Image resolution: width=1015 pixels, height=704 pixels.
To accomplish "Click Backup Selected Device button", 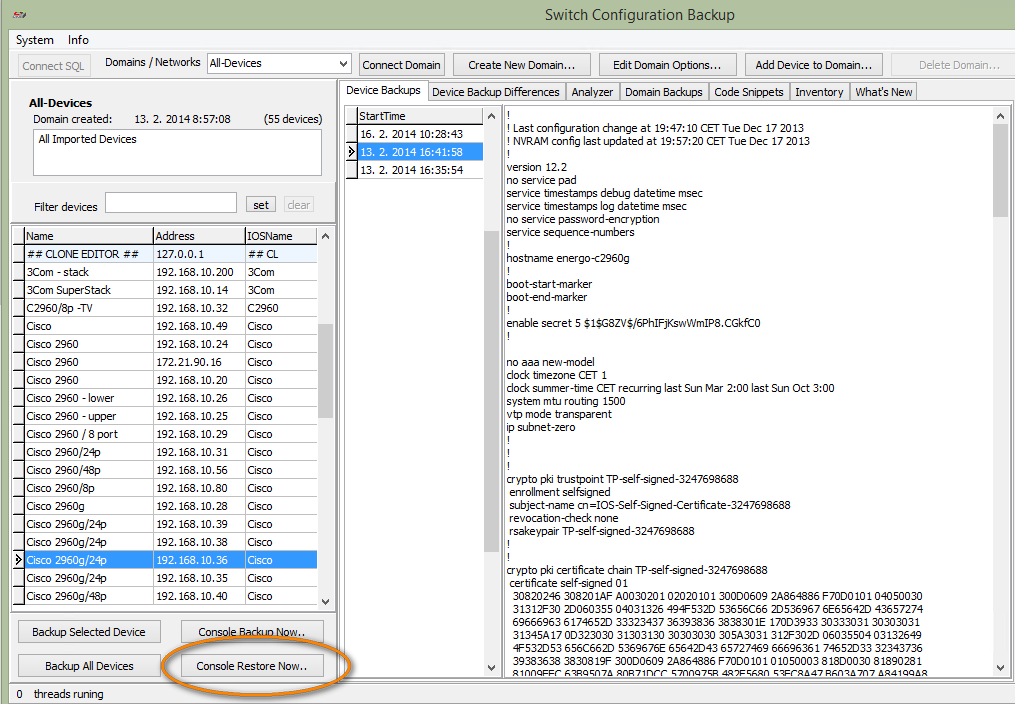I will pyautogui.click(x=89, y=632).
